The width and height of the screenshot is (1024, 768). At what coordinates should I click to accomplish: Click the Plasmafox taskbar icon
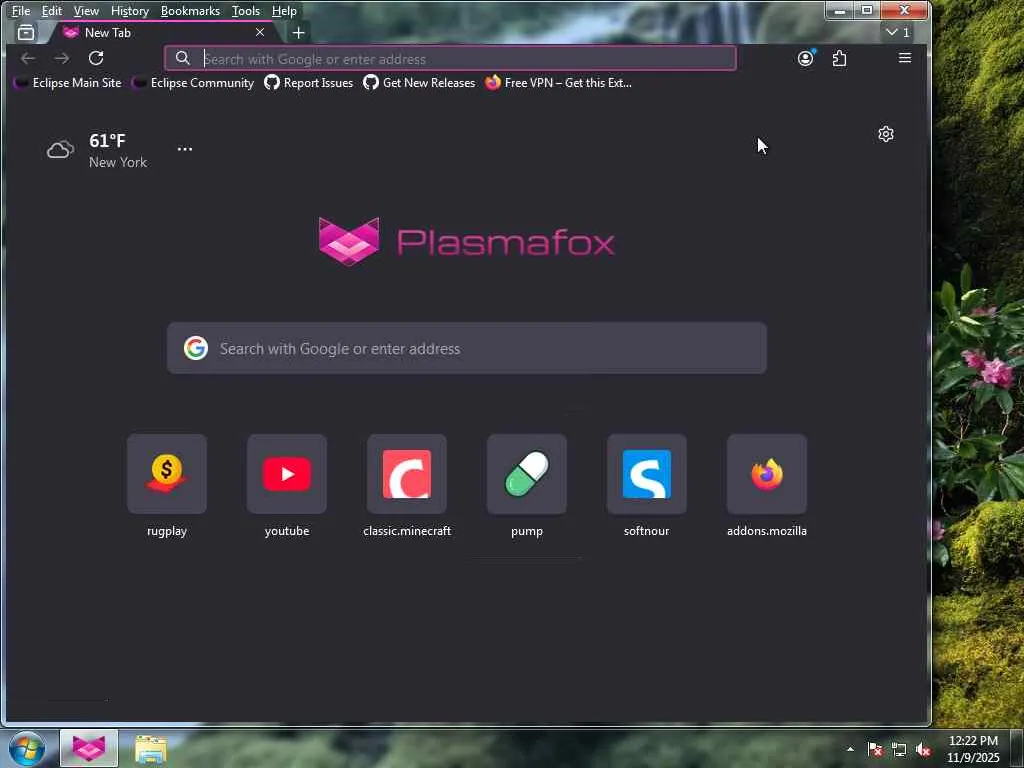(89, 748)
